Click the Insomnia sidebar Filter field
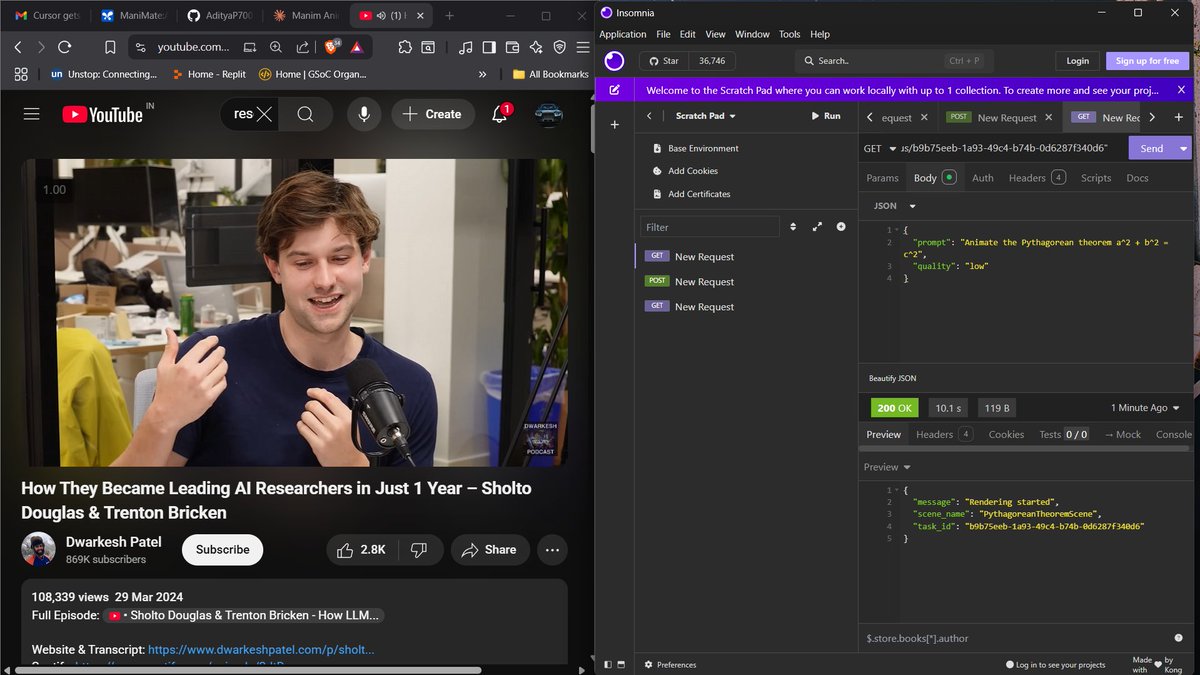The image size is (1200, 675). tap(710, 227)
